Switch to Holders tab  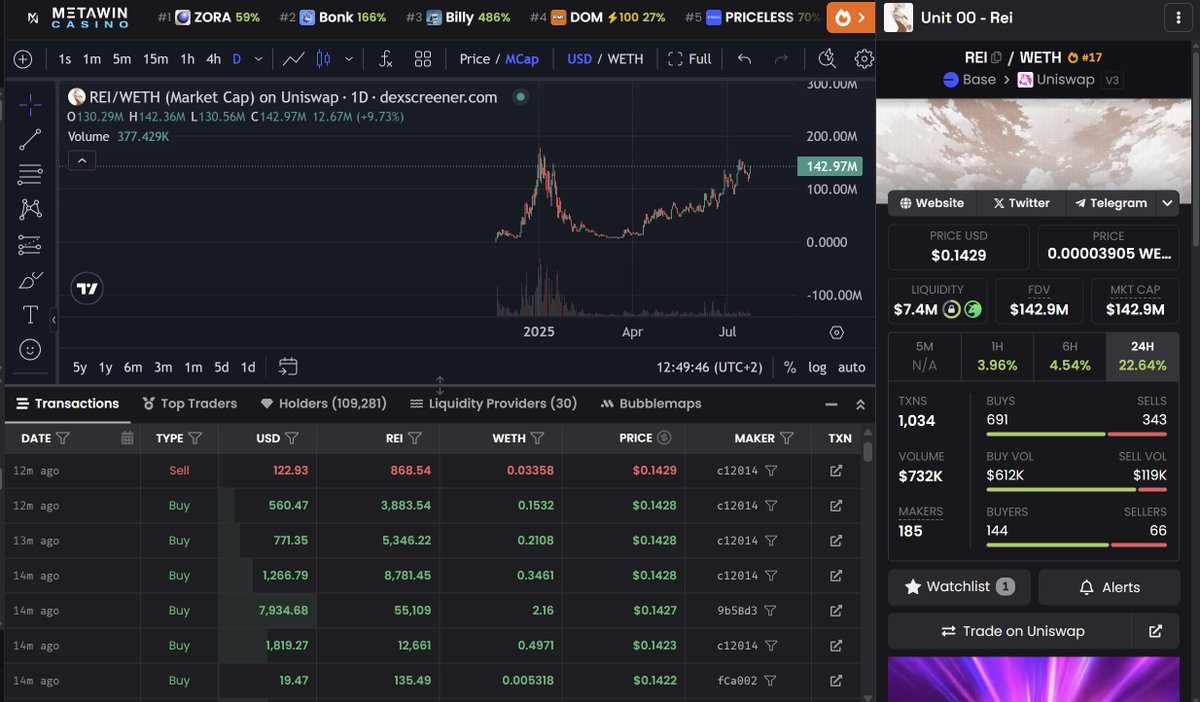pos(323,404)
